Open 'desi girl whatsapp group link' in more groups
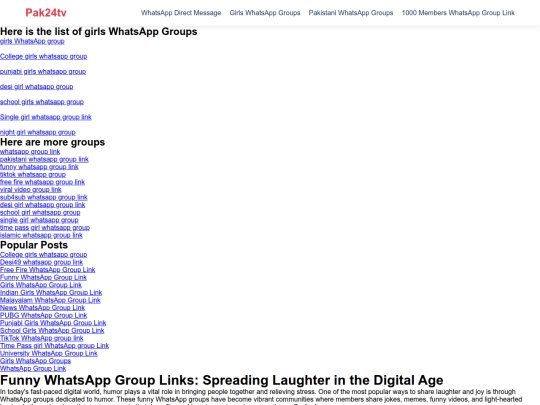Screen dimensions: 540x405 tap(42, 205)
